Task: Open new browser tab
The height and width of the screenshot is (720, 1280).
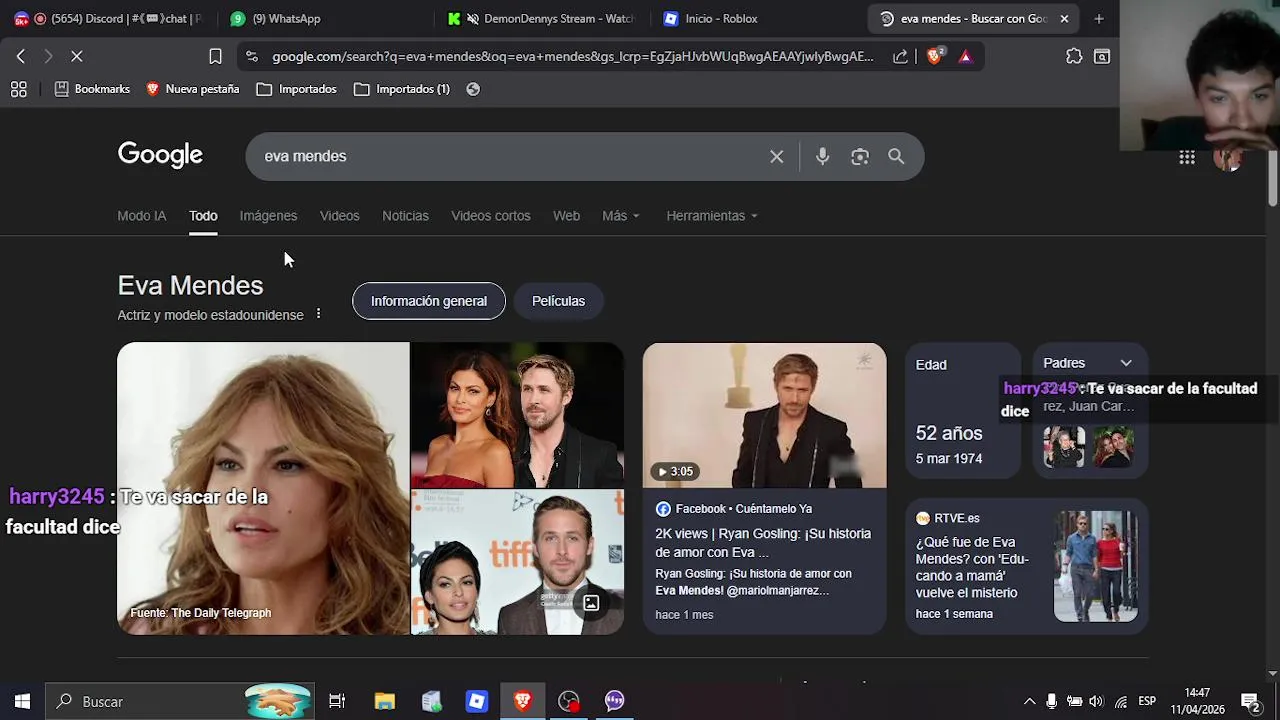Action: pos(1099,18)
